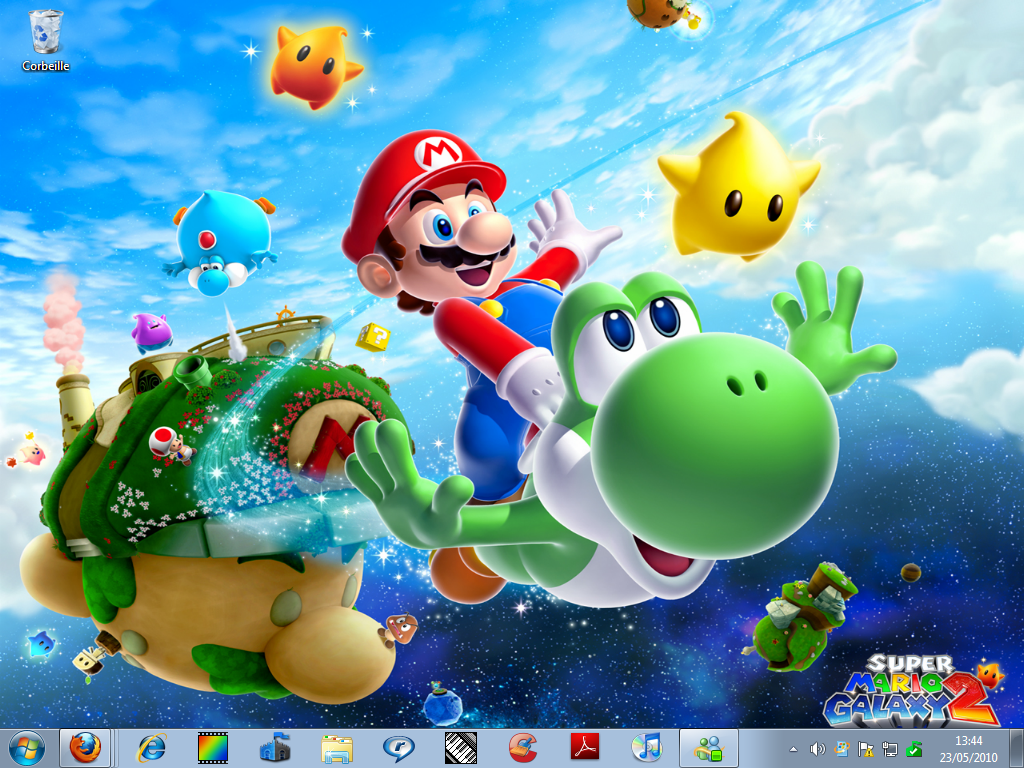Image resolution: width=1024 pixels, height=768 pixels.
Task: Open the black-and-white striped piano icon
Action: [460, 748]
